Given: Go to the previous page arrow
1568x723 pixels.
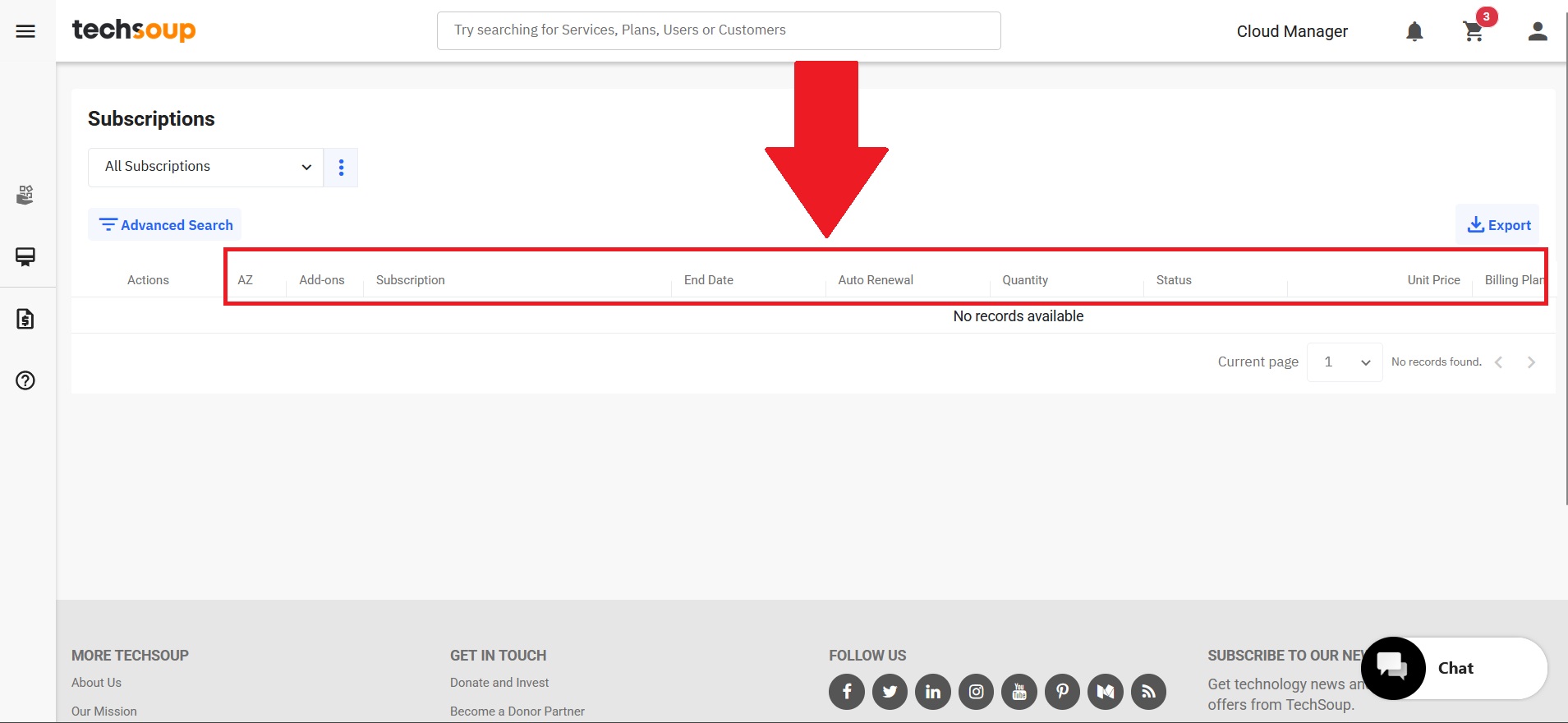Looking at the screenshot, I should coord(1498,362).
